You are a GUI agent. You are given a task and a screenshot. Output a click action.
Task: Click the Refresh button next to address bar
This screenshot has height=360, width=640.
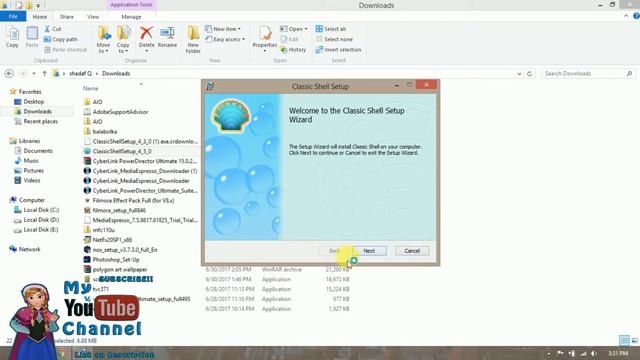529,73
